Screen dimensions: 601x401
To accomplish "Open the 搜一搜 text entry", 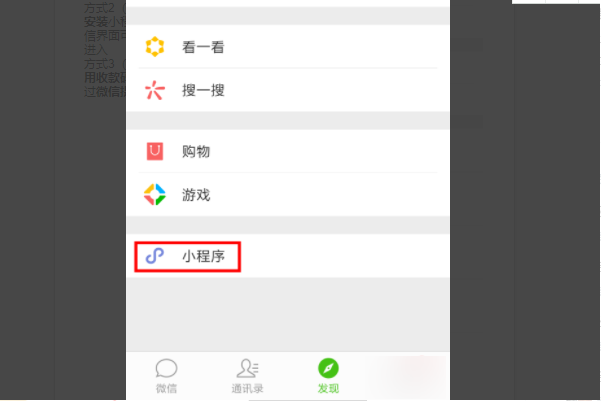I will tap(203, 90).
